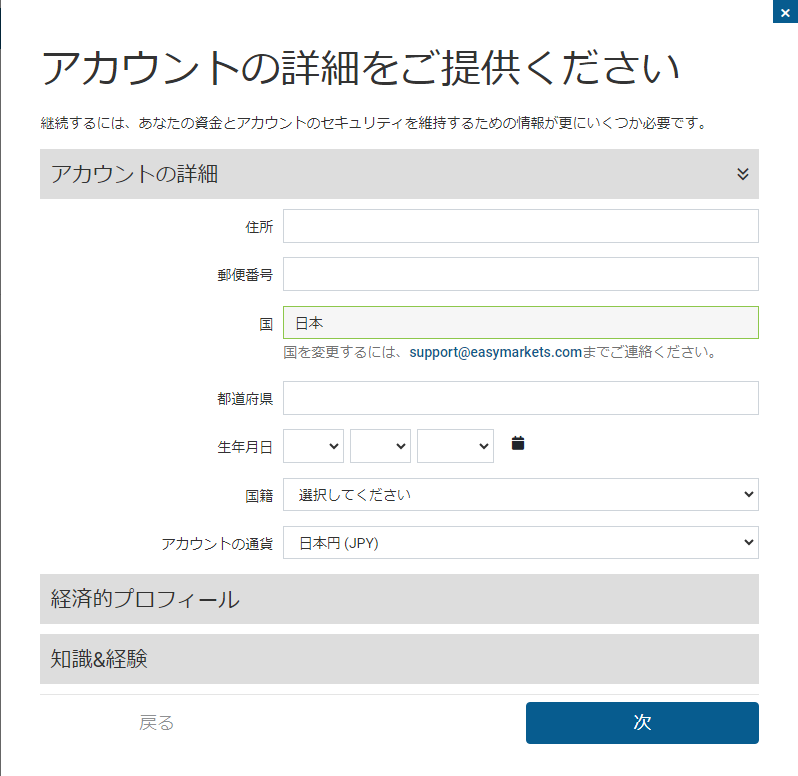Click the 郵便番号 label text
798x776 pixels.
pyautogui.click(x=245, y=275)
